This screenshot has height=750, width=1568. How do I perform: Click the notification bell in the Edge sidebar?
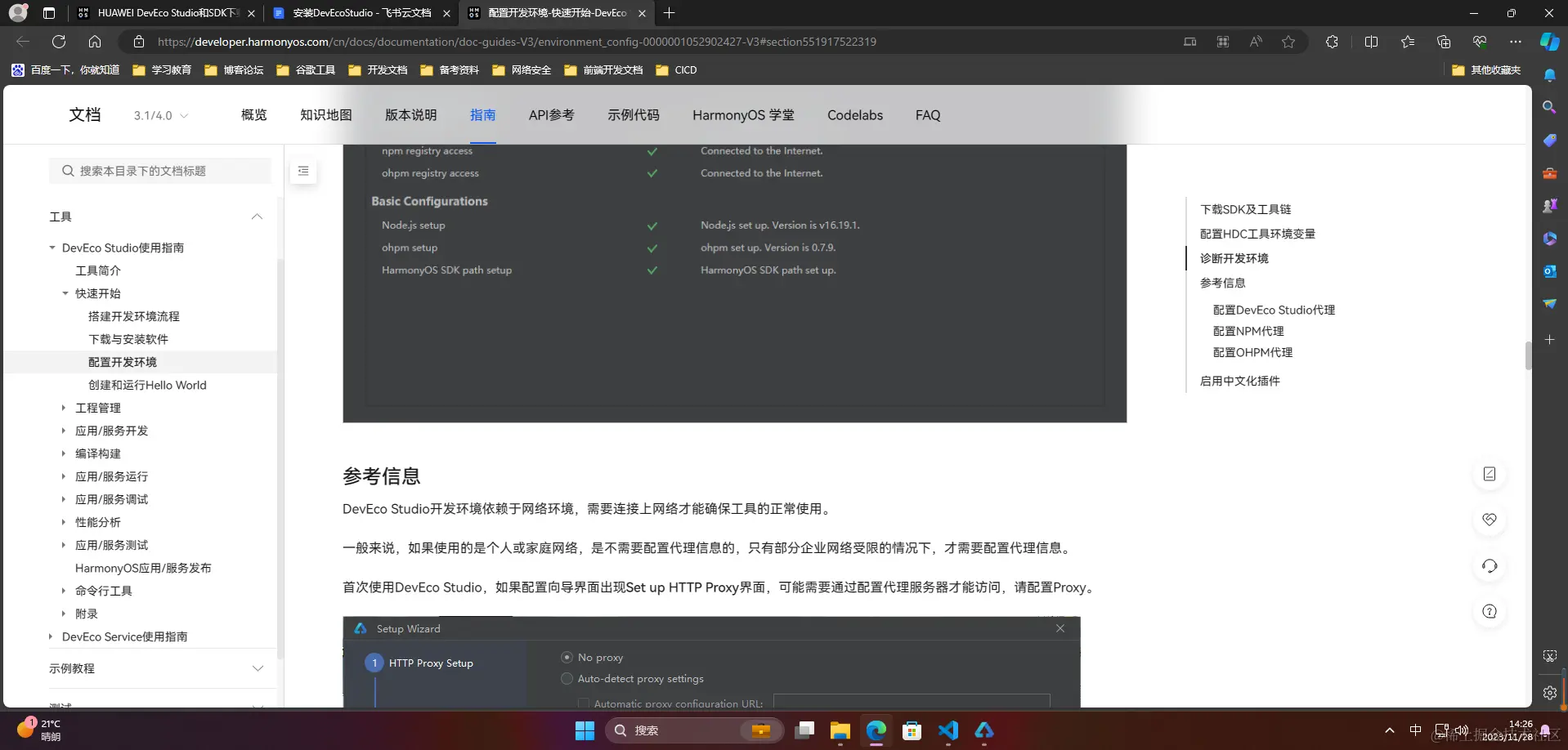[x=1549, y=75]
